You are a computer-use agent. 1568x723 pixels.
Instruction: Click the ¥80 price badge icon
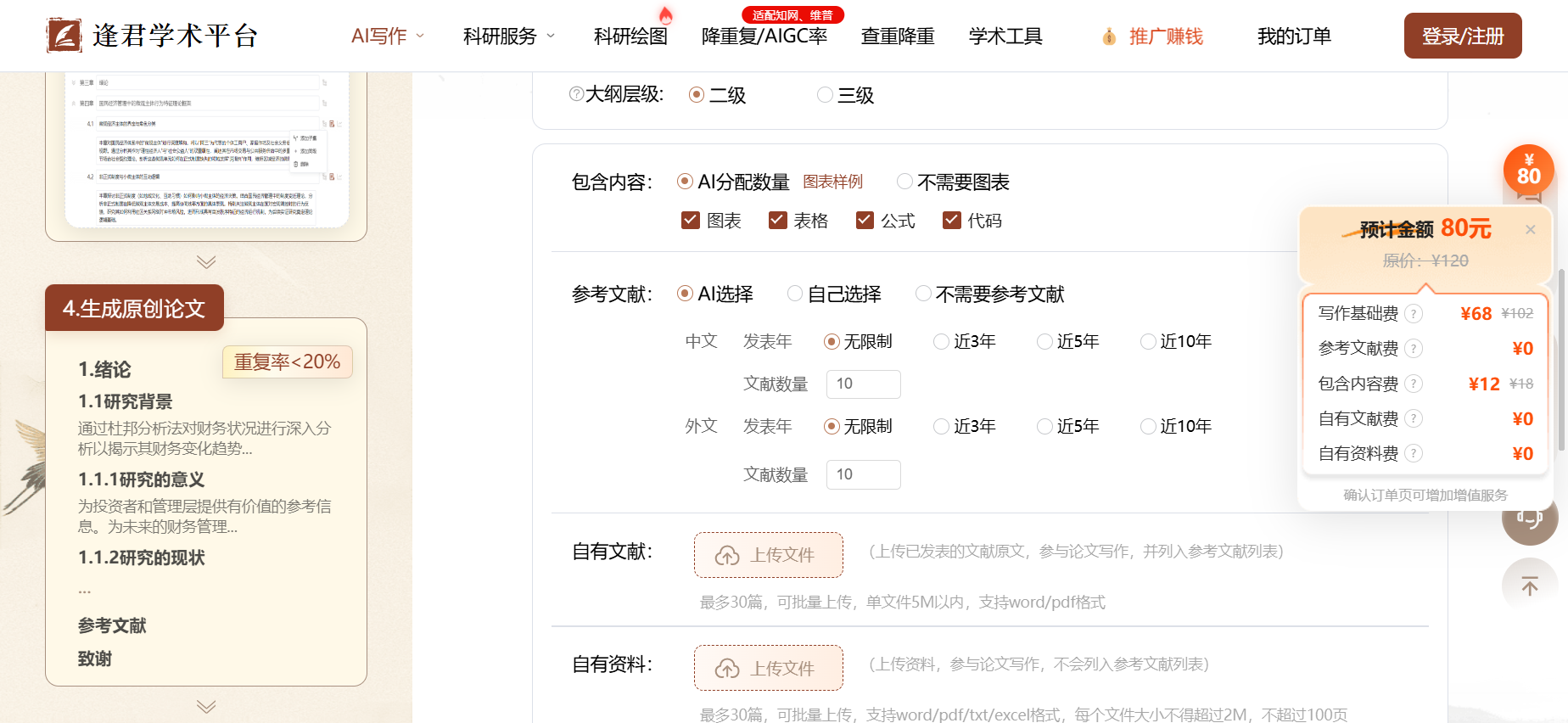click(1528, 170)
